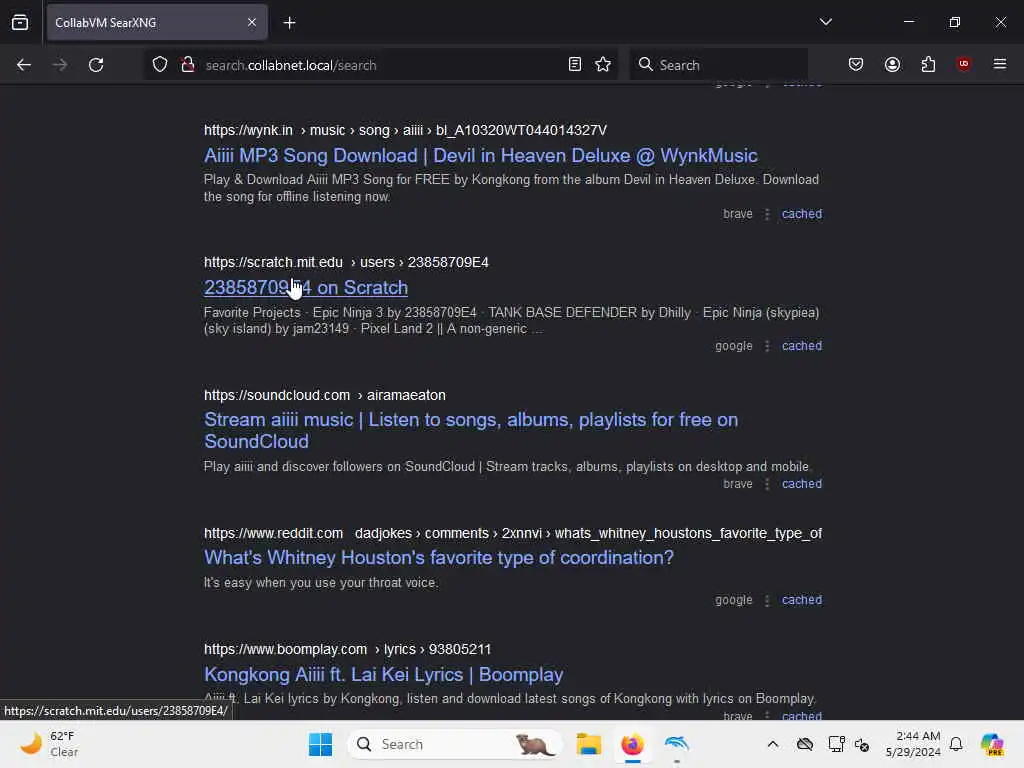Show hidden system tray icons chevron
1024x768 pixels.
click(773, 744)
